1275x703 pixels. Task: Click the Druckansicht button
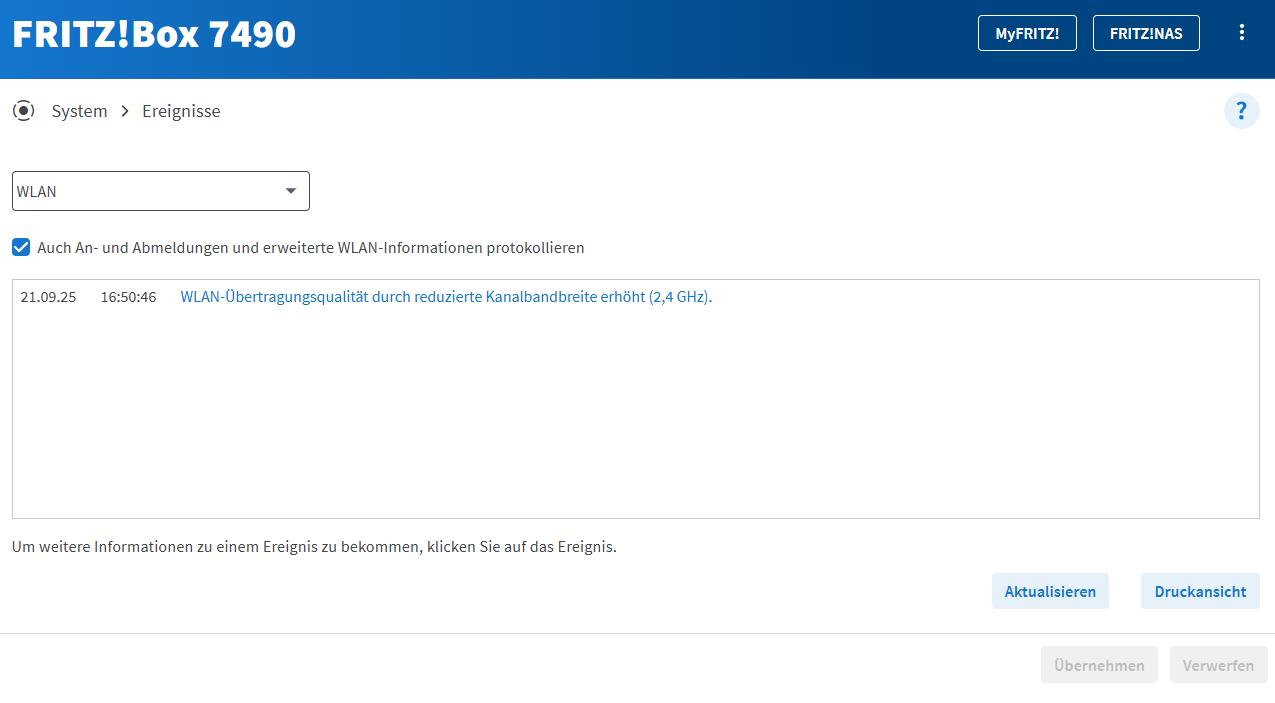(x=1200, y=591)
